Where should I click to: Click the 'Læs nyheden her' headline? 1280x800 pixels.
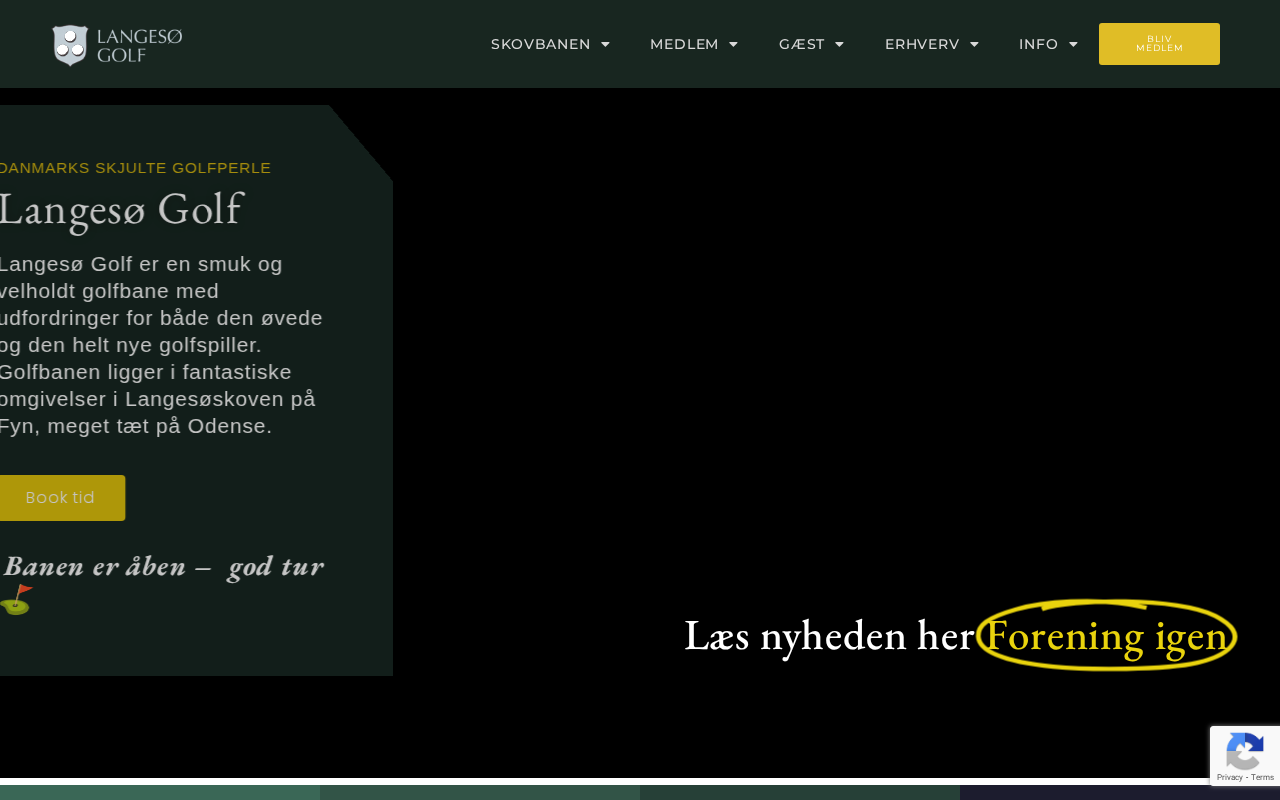pos(829,635)
